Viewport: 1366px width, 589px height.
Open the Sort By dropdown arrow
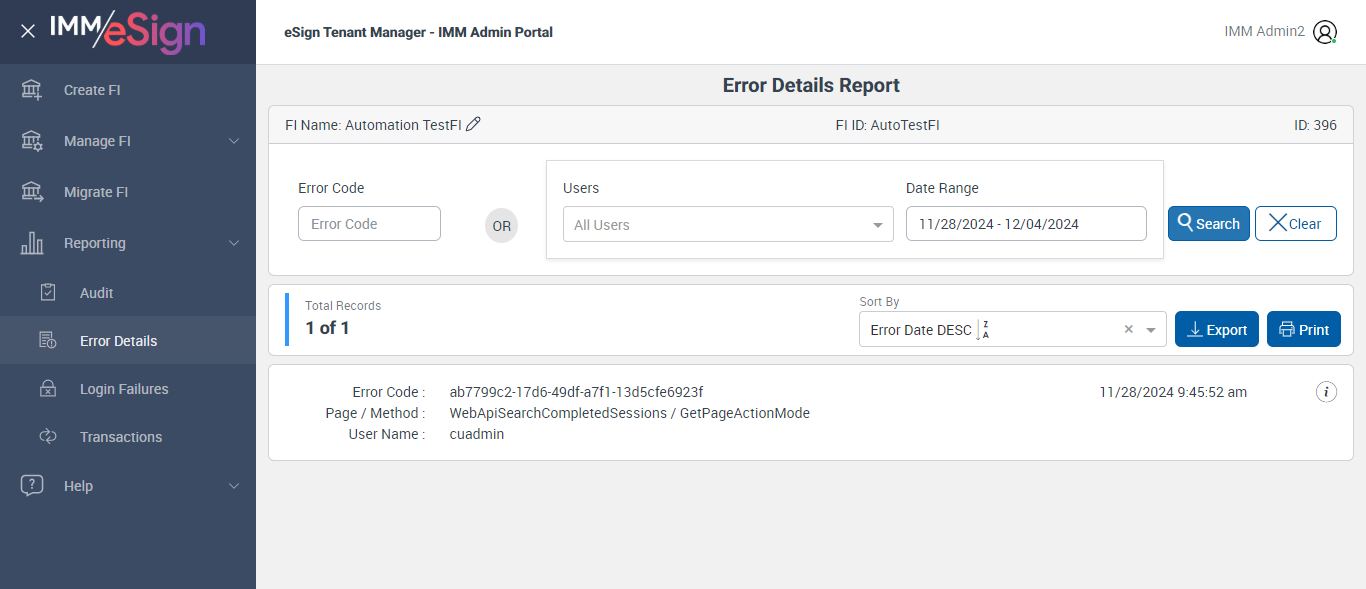1151,330
